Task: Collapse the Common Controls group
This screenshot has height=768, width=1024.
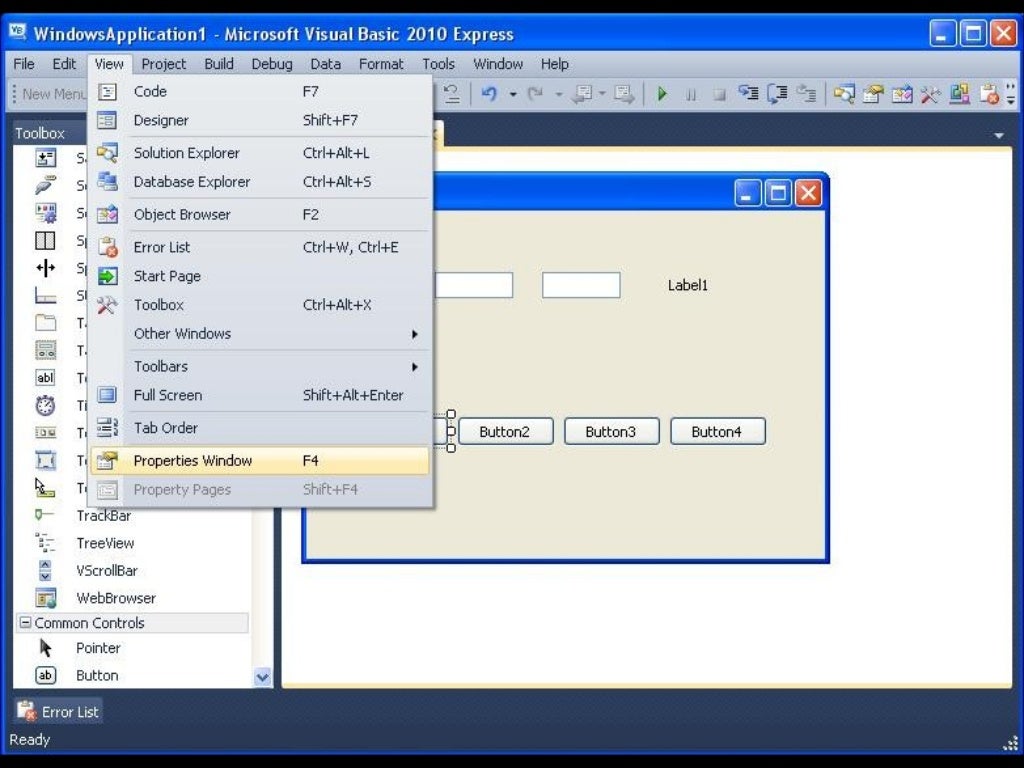Action: tap(25, 622)
